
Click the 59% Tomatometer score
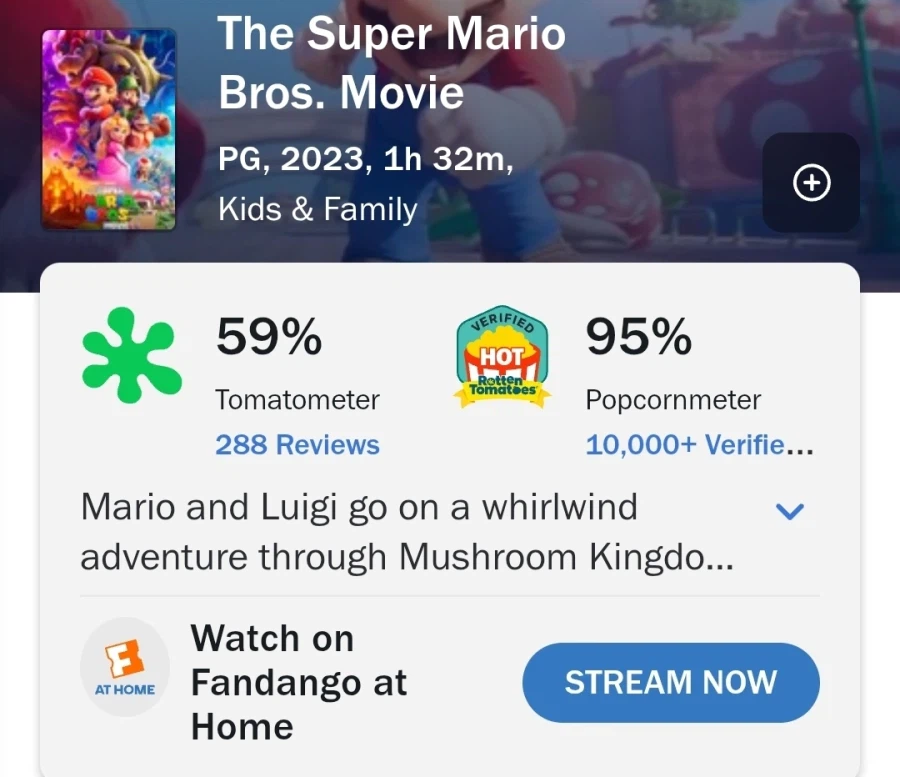click(269, 338)
